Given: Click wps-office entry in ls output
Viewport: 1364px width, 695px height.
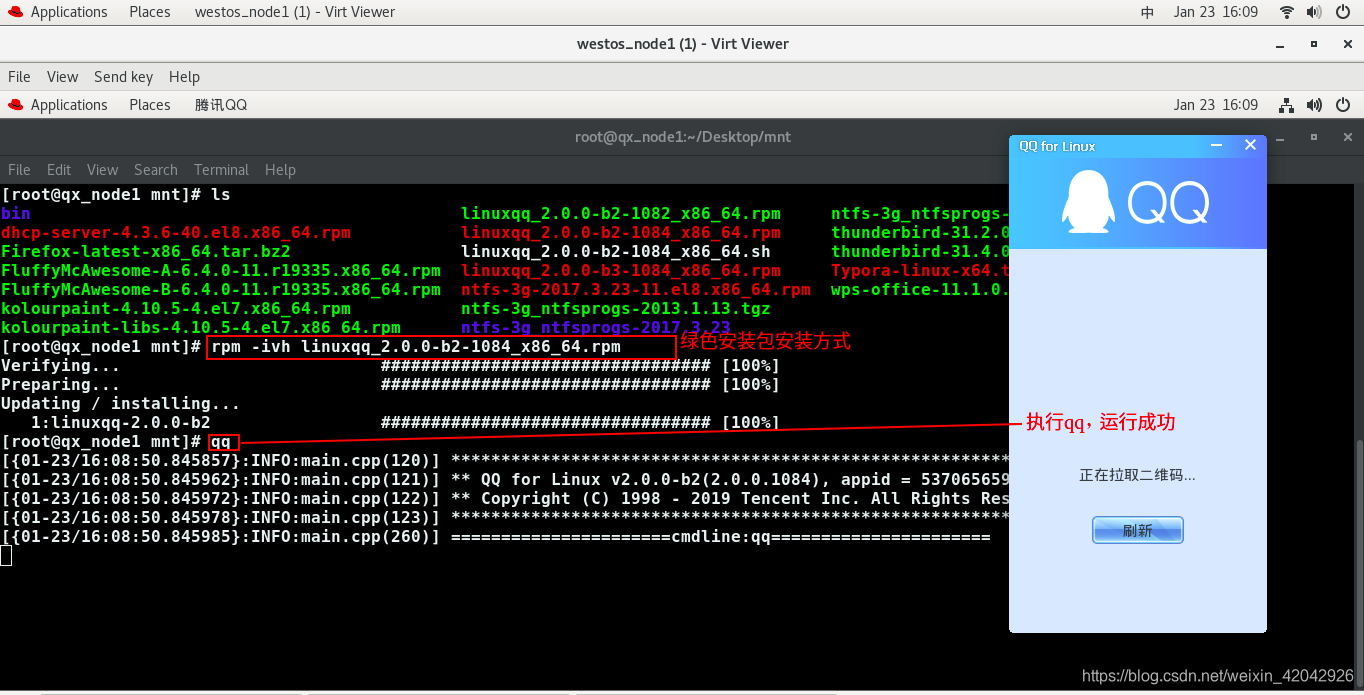Looking at the screenshot, I should (x=920, y=289).
